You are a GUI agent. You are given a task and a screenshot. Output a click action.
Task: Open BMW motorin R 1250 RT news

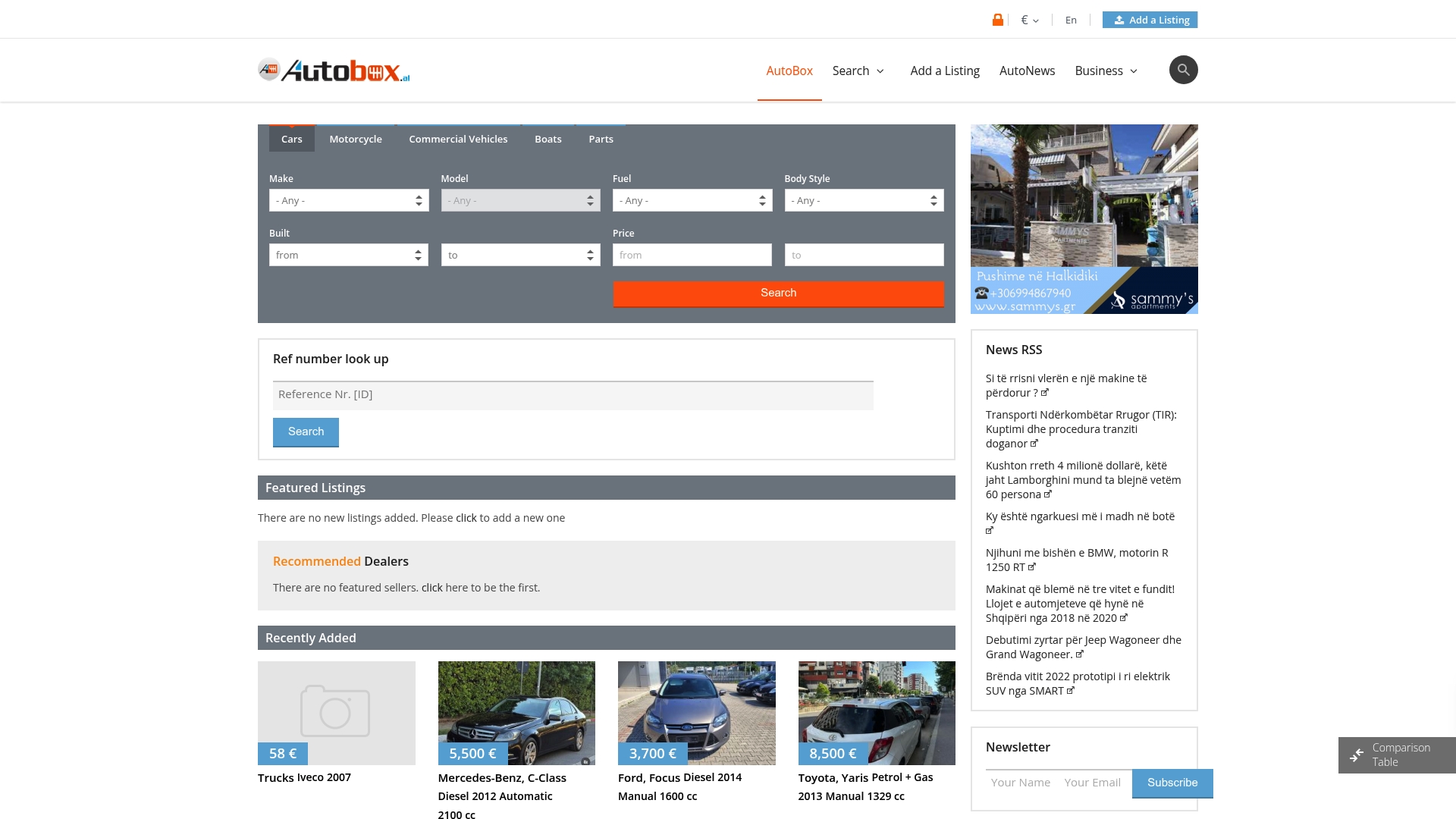pos(1077,560)
